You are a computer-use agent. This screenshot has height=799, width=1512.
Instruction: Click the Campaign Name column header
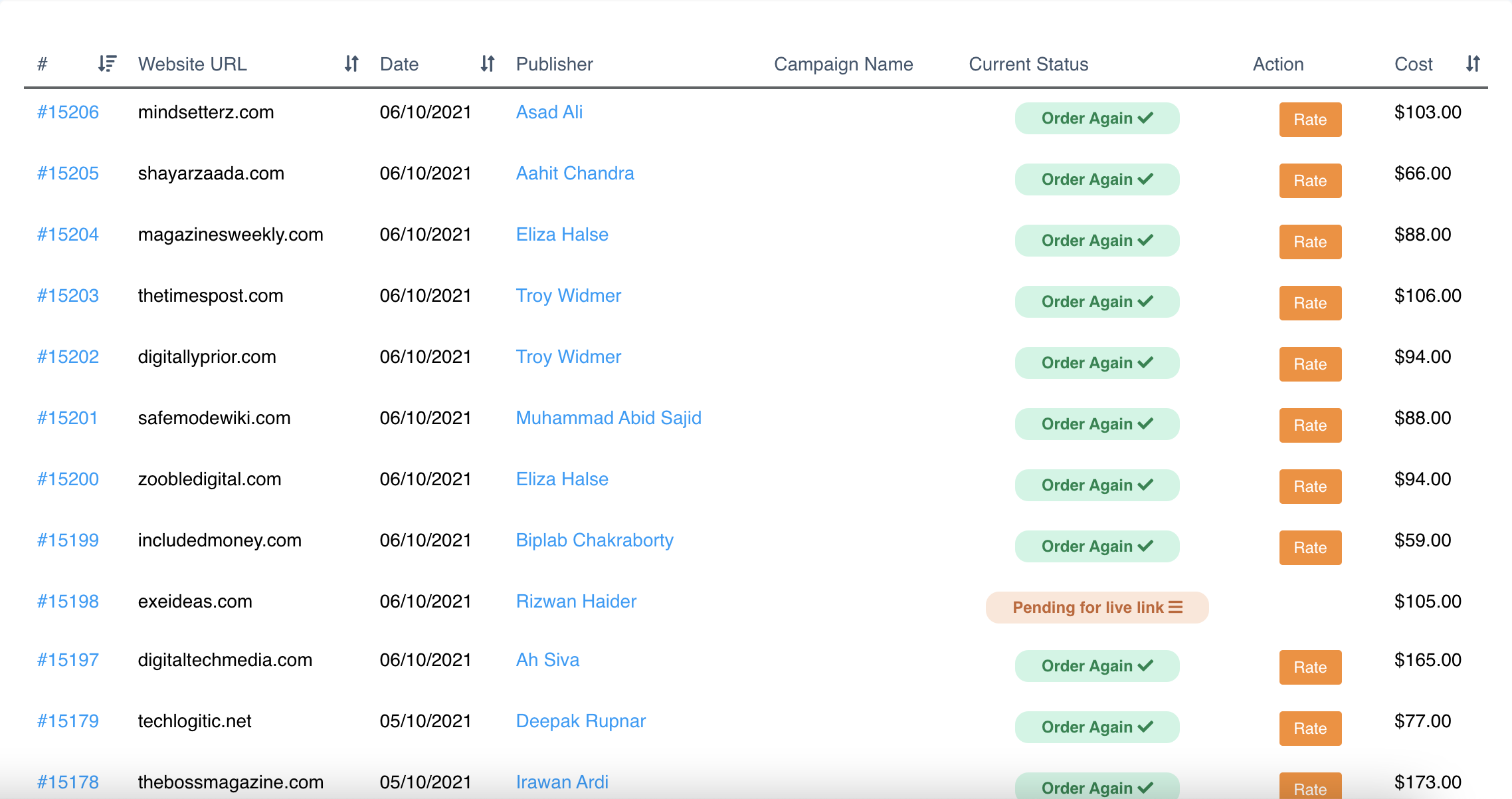click(844, 64)
